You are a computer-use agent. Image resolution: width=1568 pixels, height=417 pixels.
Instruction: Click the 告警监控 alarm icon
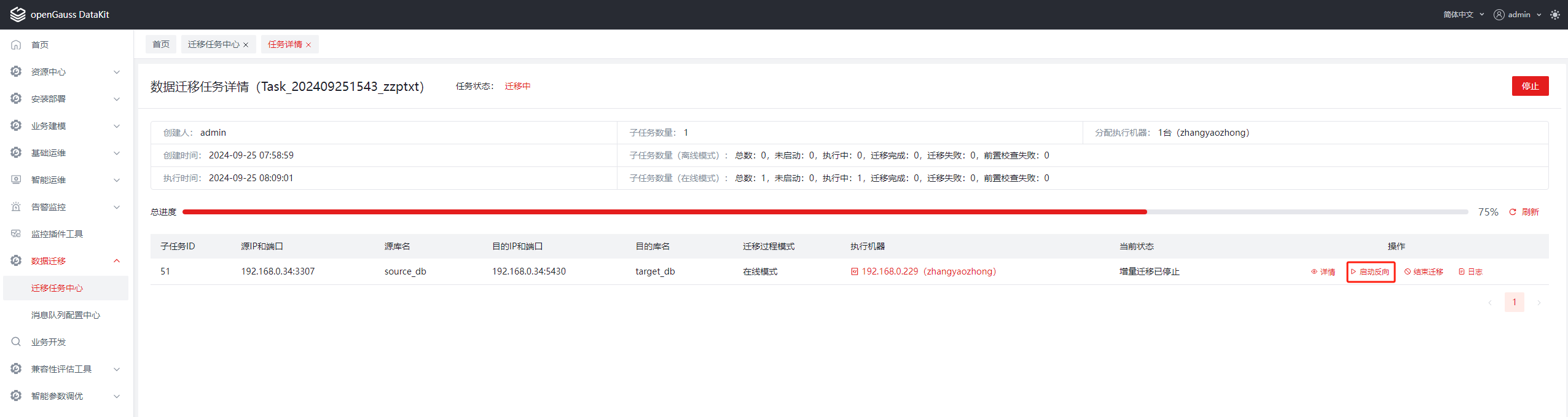(x=16, y=207)
